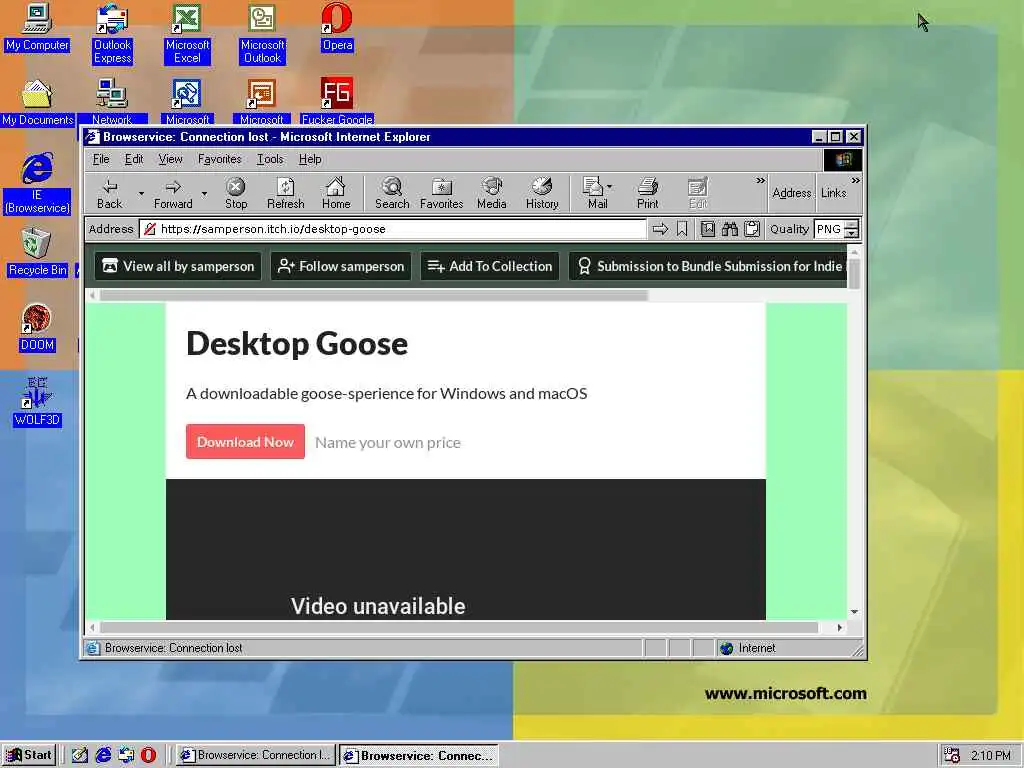1024x768 pixels.
Task: Click the bookmark ribbon icon in address toolbar
Action: (x=682, y=229)
